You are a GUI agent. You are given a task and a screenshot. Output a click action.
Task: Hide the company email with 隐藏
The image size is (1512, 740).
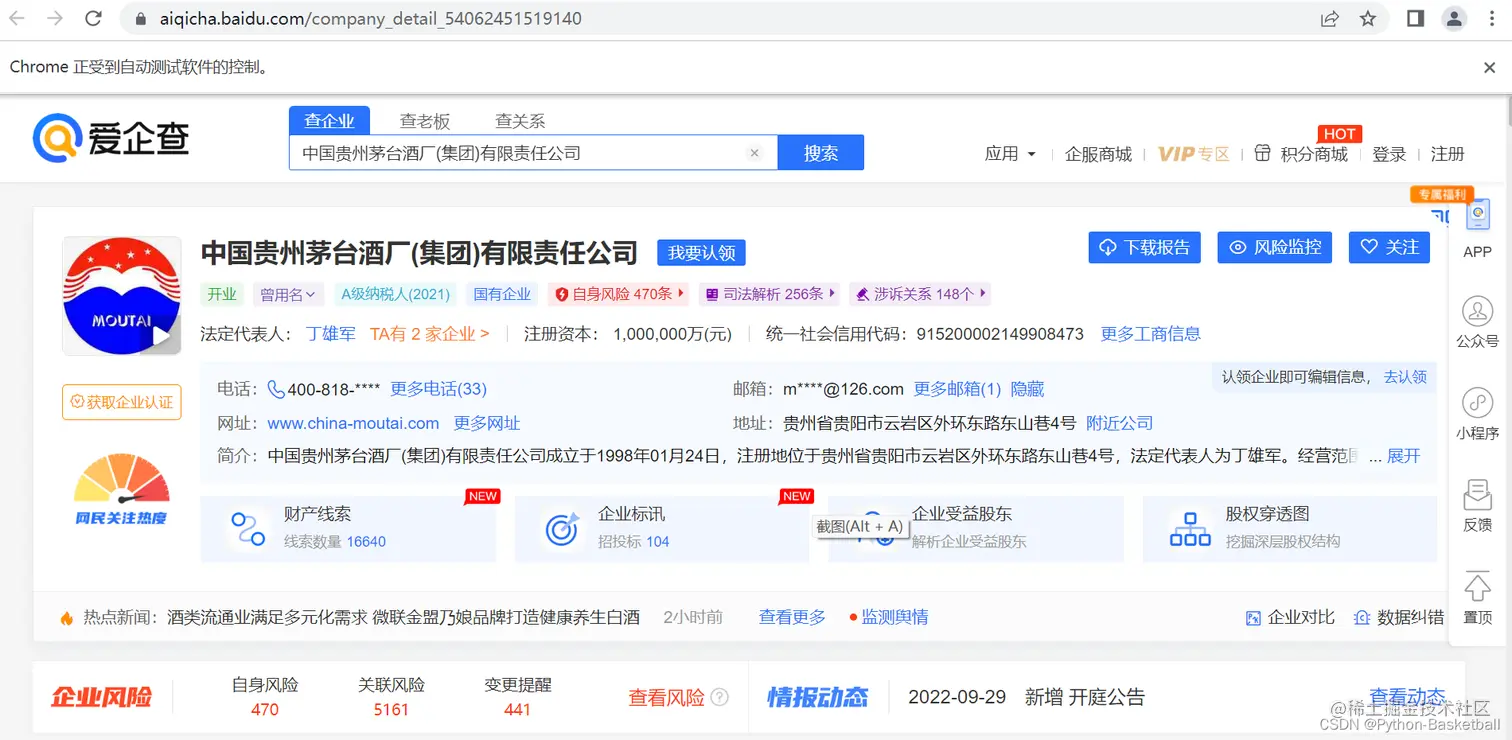(x=1027, y=389)
